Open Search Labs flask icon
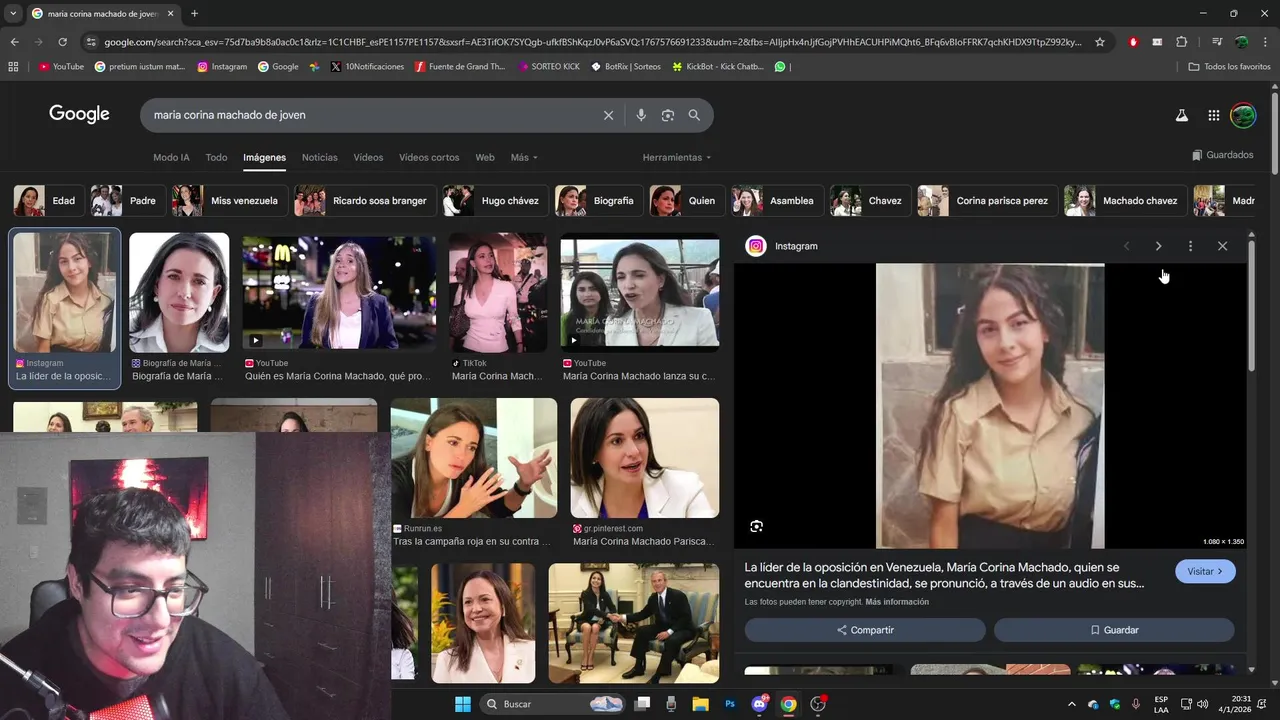Screen dimensions: 1280x720 [1182, 116]
